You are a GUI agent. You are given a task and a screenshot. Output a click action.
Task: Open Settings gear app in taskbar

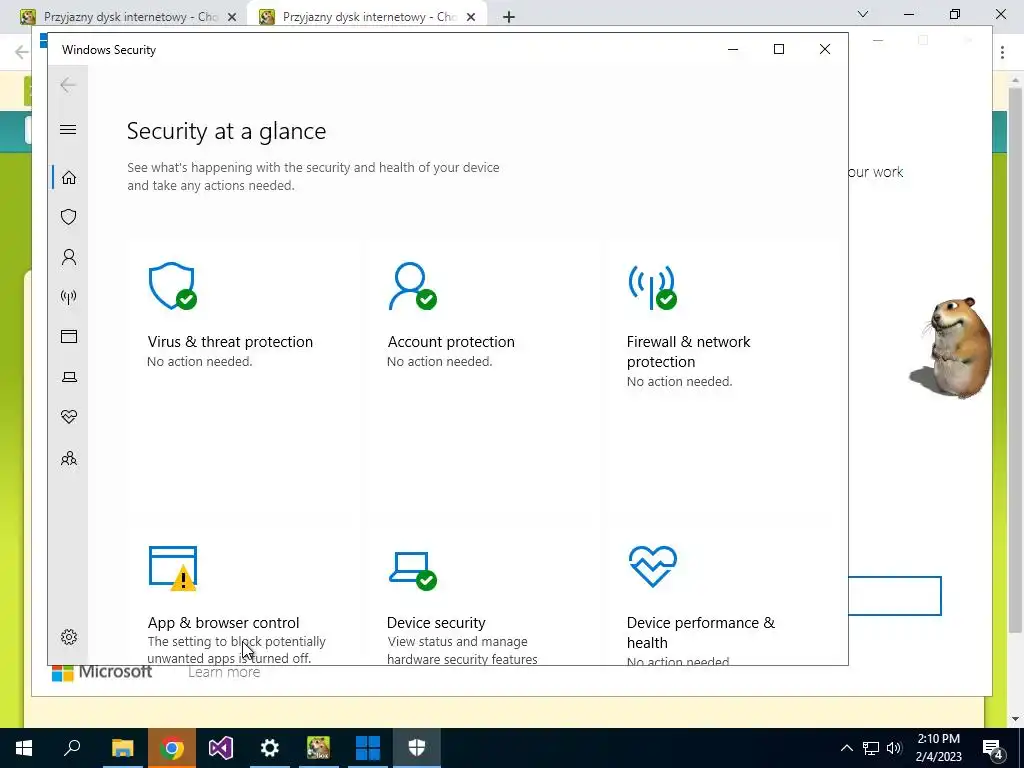pos(269,748)
